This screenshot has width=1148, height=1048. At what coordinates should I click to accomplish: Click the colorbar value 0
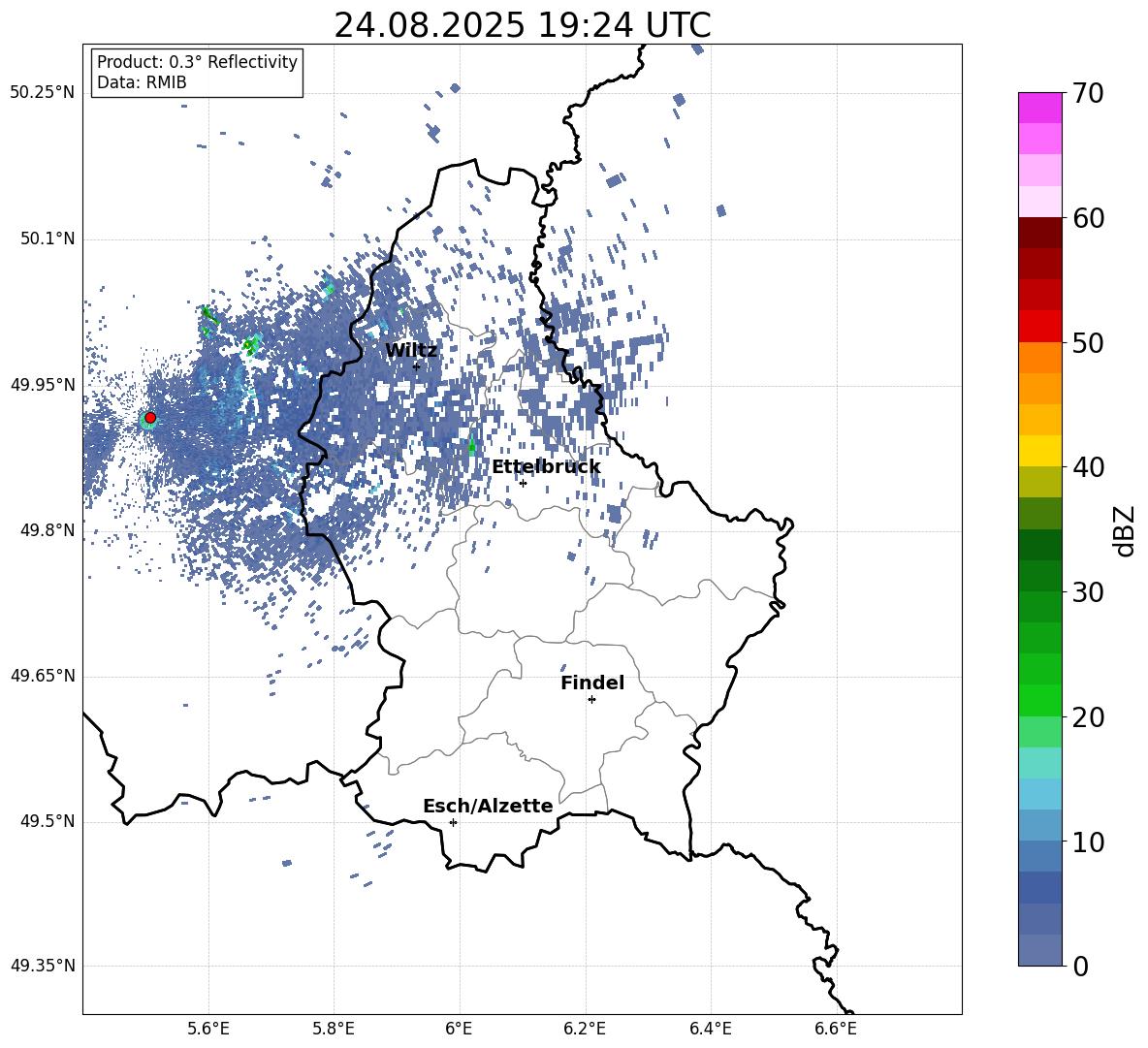1080,966
